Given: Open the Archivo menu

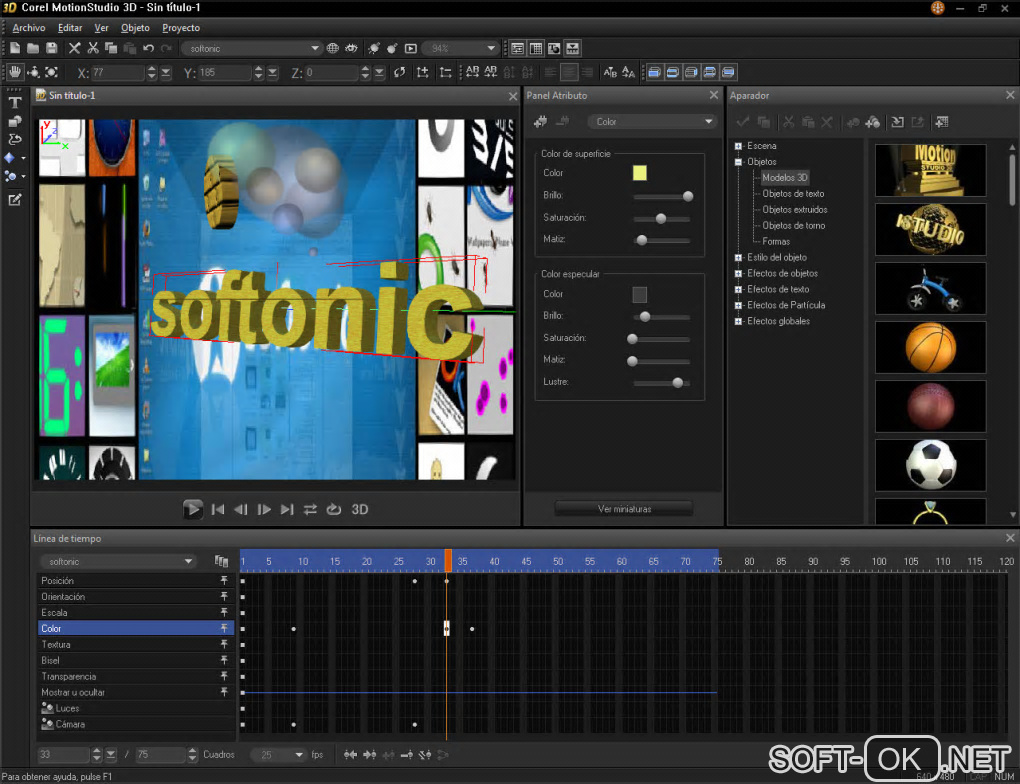Looking at the screenshot, I should pyautogui.click(x=29, y=28).
